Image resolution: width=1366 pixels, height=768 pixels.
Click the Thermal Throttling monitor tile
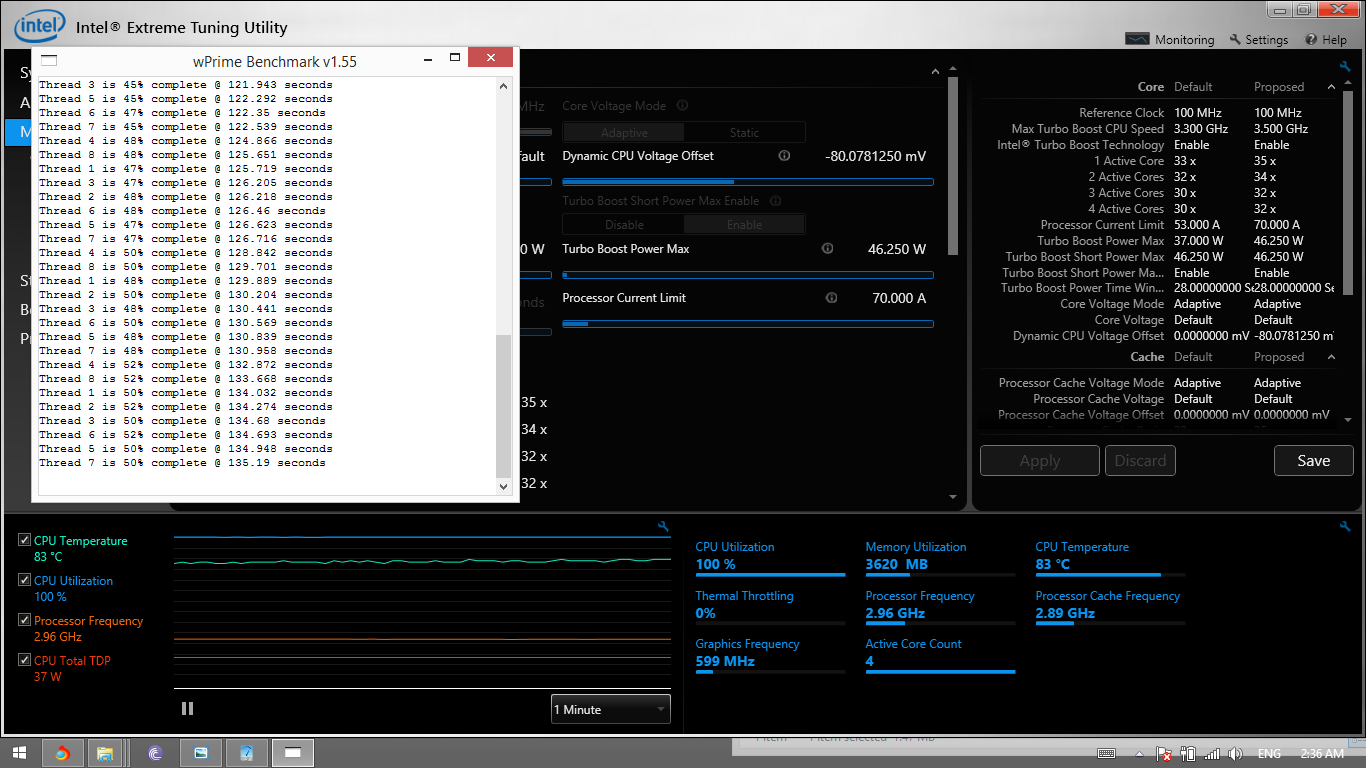770,605
